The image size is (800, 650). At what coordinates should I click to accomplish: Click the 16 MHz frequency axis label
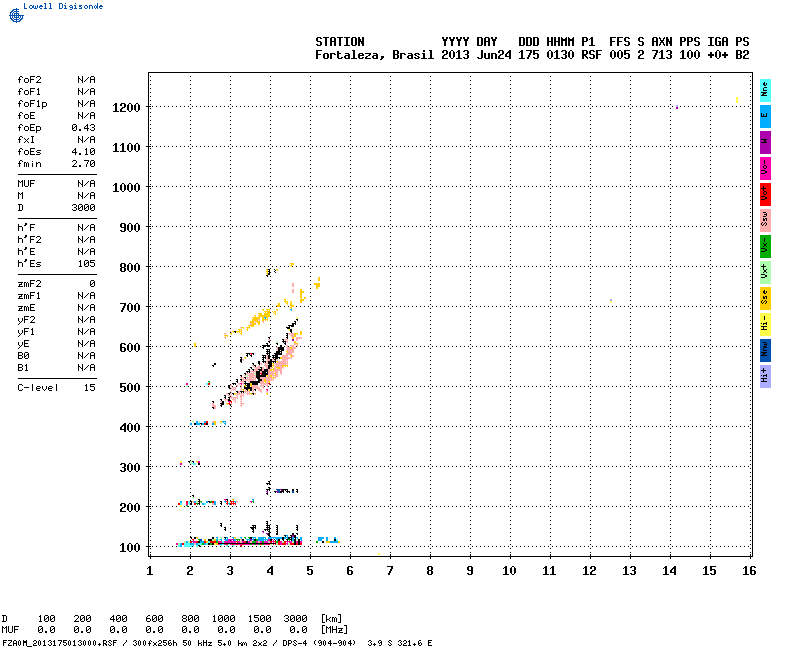pyautogui.click(x=749, y=571)
